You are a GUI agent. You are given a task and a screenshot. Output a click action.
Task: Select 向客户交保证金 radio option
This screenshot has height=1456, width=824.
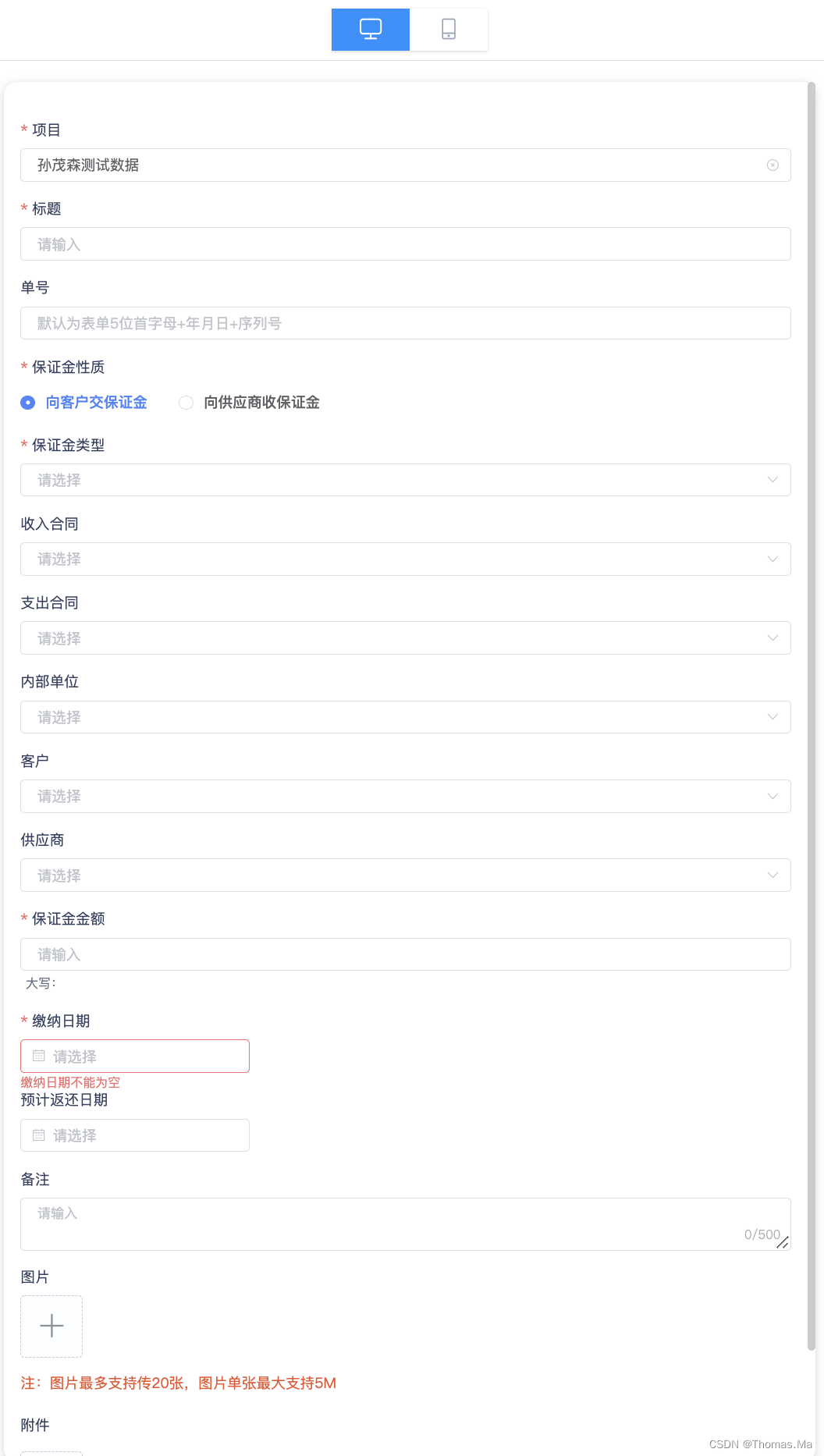pyautogui.click(x=83, y=403)
